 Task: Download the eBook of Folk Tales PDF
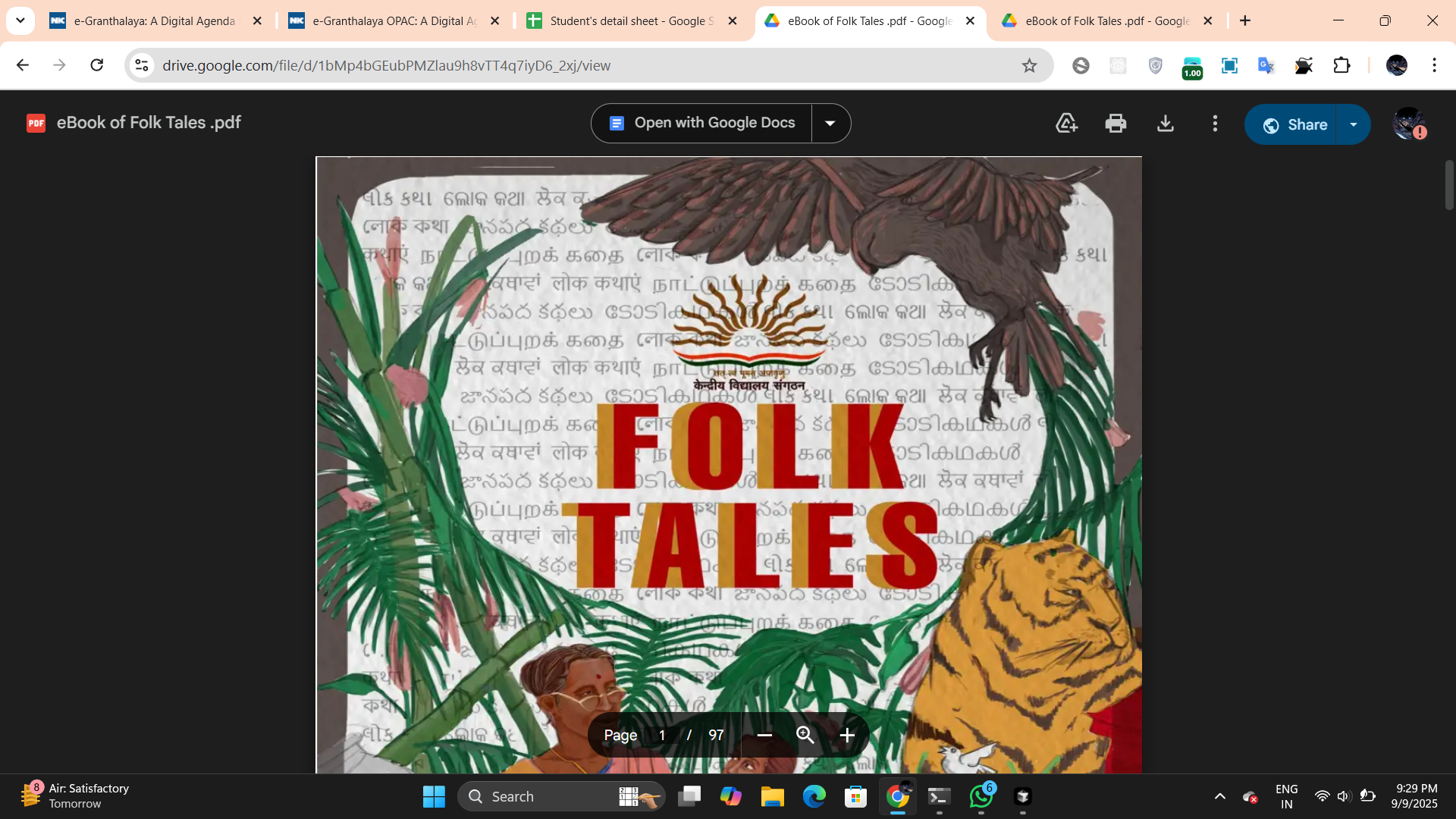click(x=1166, y=124)
